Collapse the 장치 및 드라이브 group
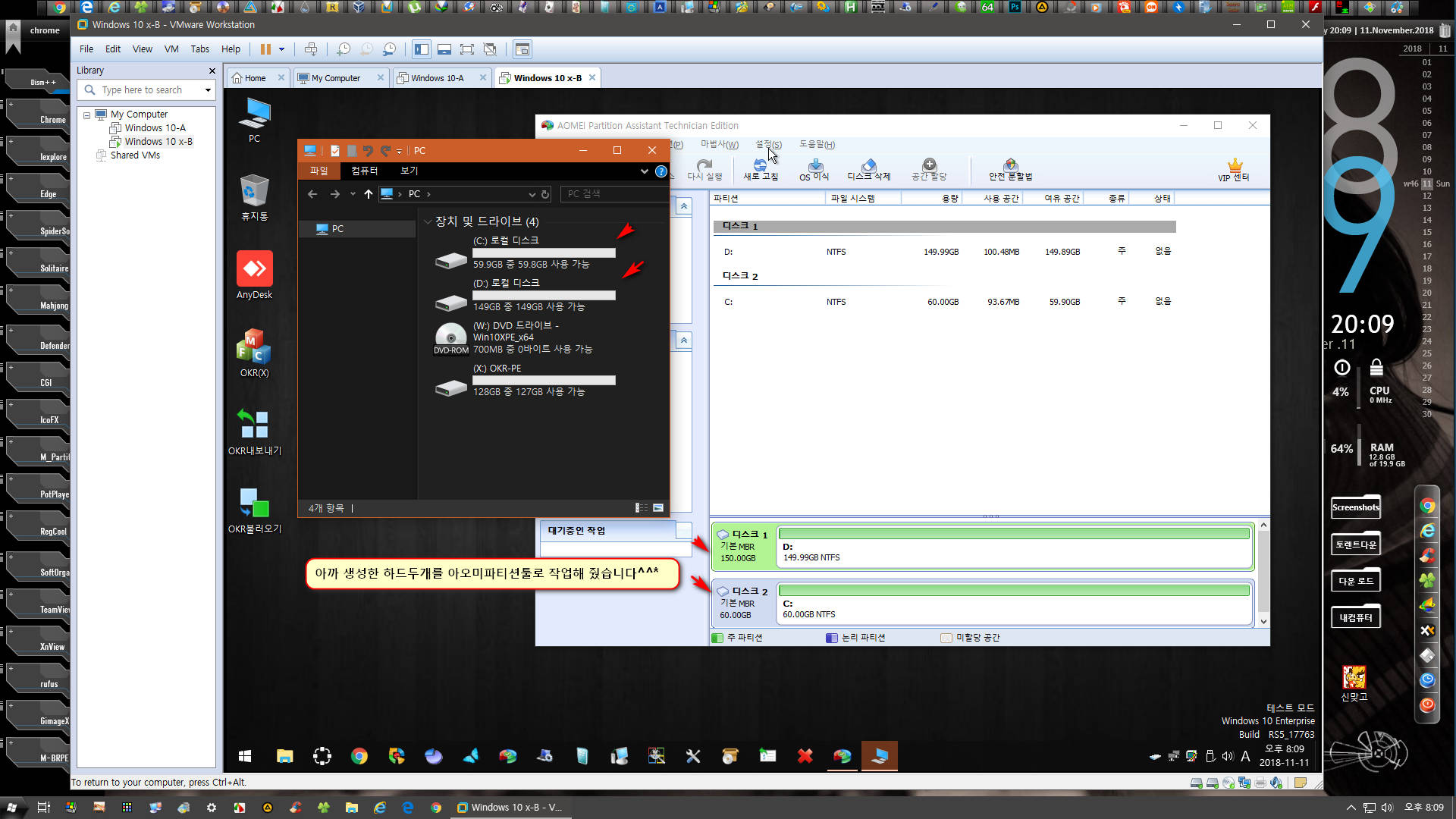Viewport: 1456px width, 819px height. pyautogui.click(x=428, y=221)
